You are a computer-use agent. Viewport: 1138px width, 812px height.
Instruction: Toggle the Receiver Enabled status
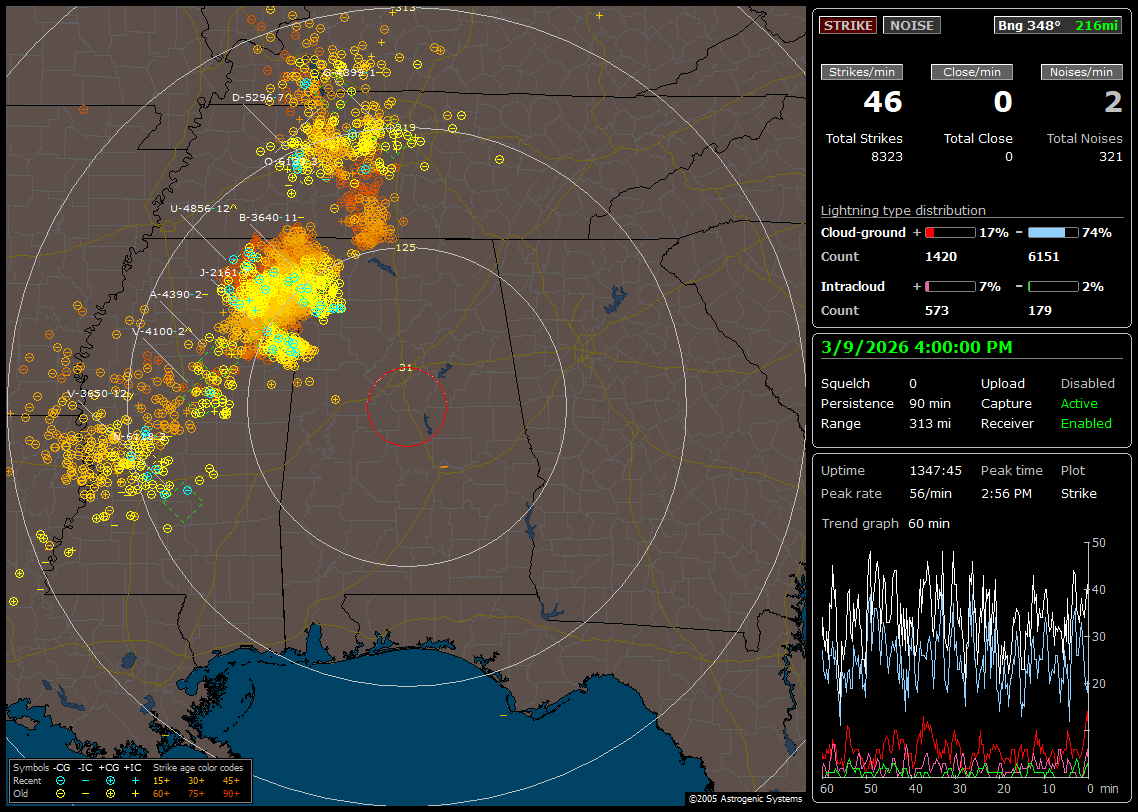(1086, 423)
